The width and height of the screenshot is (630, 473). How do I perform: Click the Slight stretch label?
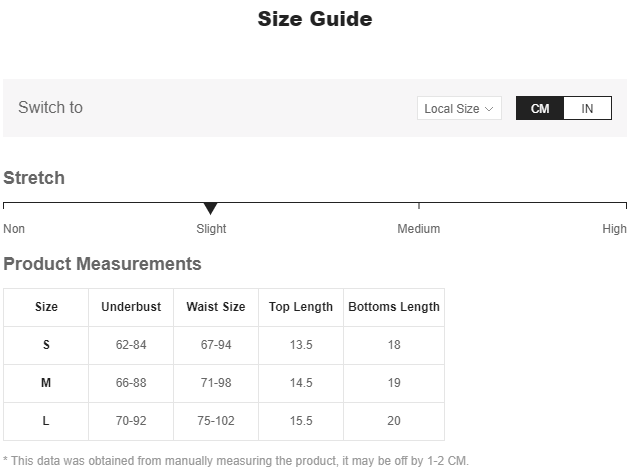pos(211,229)
